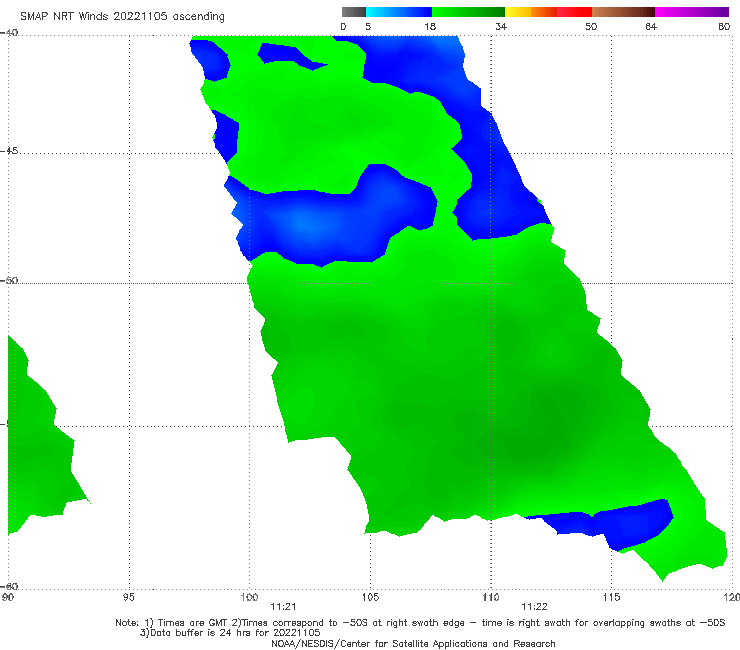Click the latitude label '-45' on the left axis
This screenshot has width=740, height=650.
tap(9, 151)
